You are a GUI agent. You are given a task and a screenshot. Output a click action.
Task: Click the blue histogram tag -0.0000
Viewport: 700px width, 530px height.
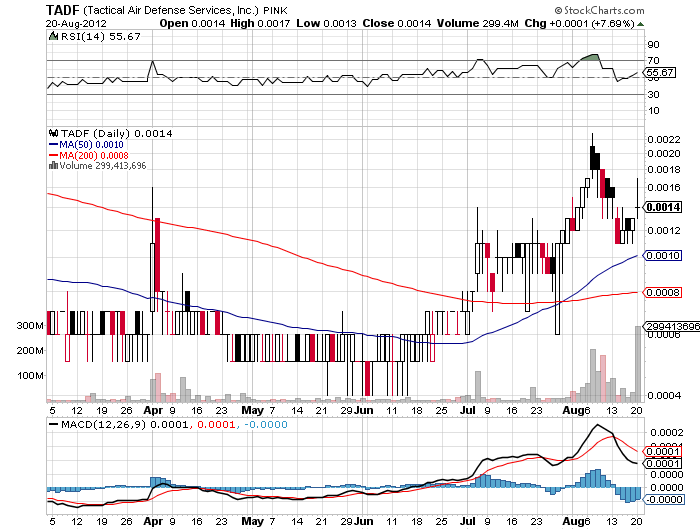(x=664, y=499)
